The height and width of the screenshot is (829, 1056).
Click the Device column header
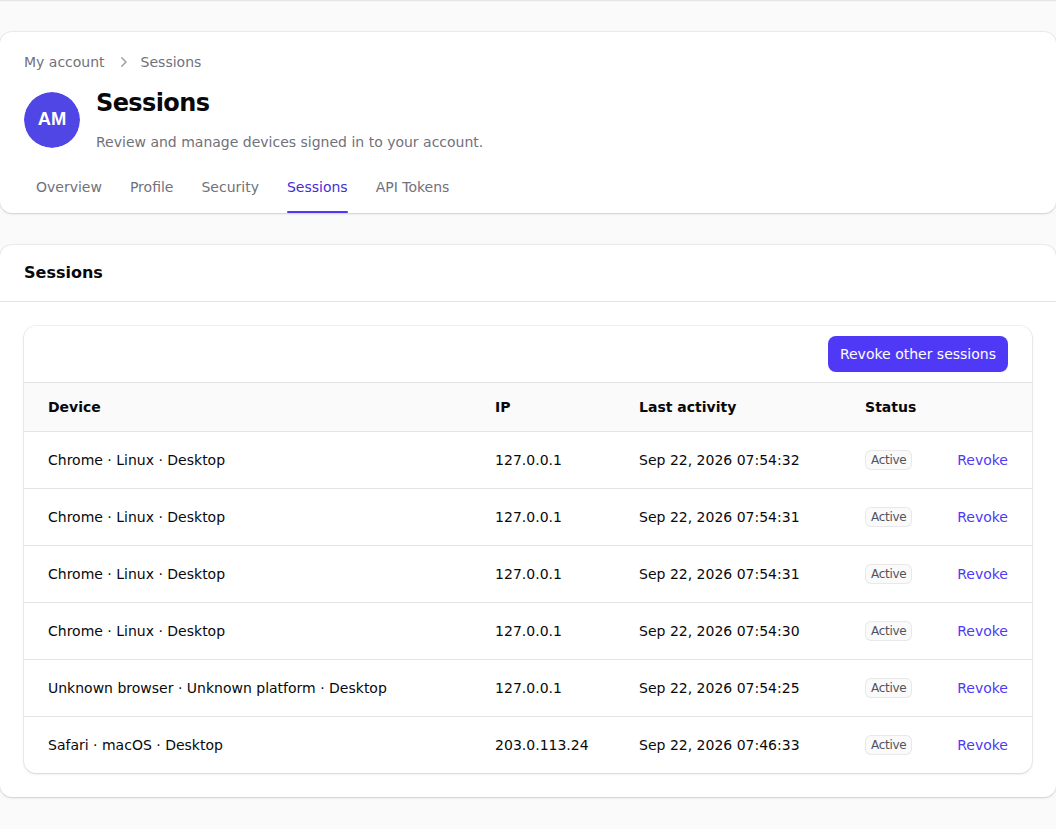(x=74, y=407)
